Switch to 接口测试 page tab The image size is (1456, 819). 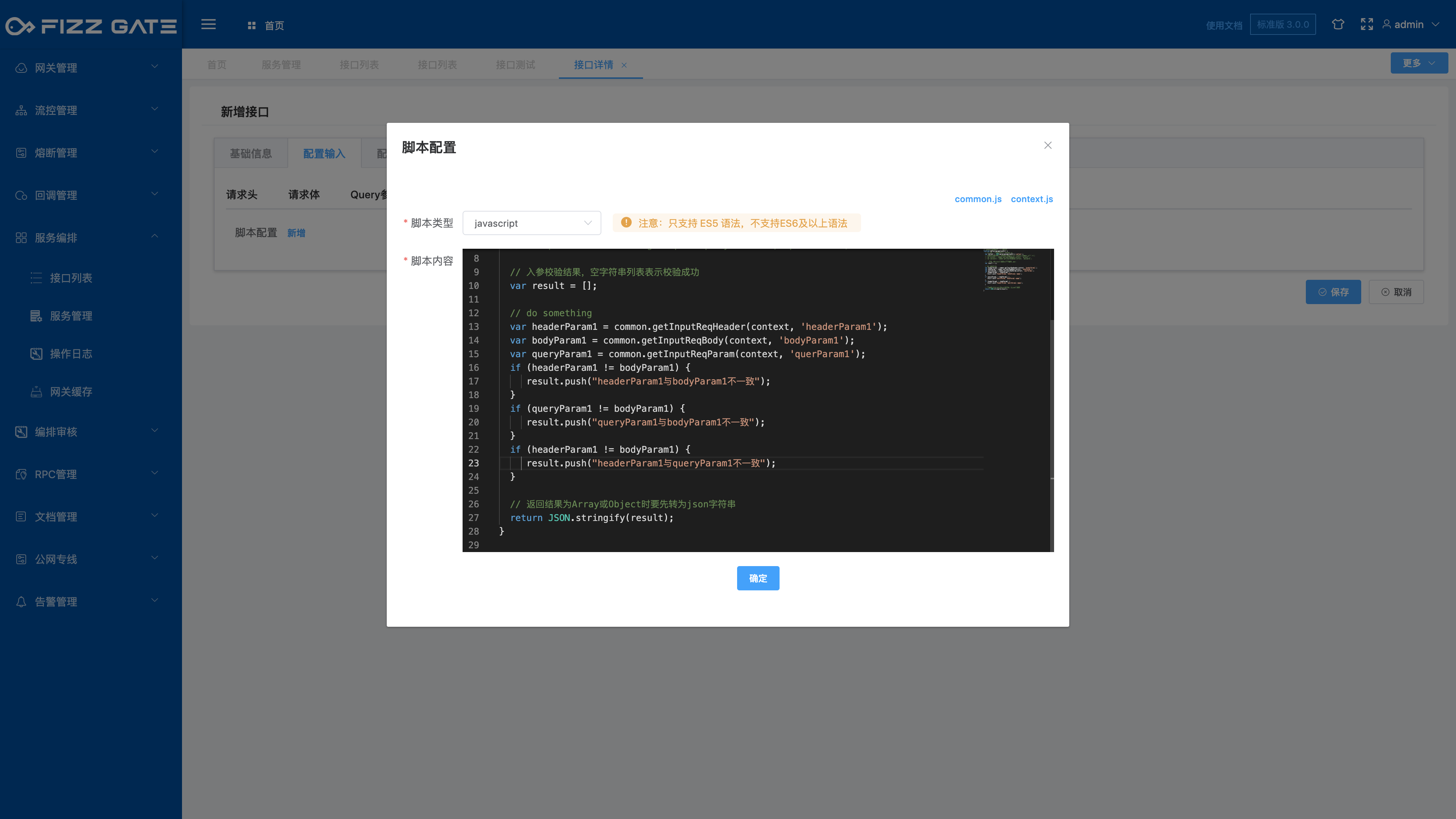click(x=516, y=65)
